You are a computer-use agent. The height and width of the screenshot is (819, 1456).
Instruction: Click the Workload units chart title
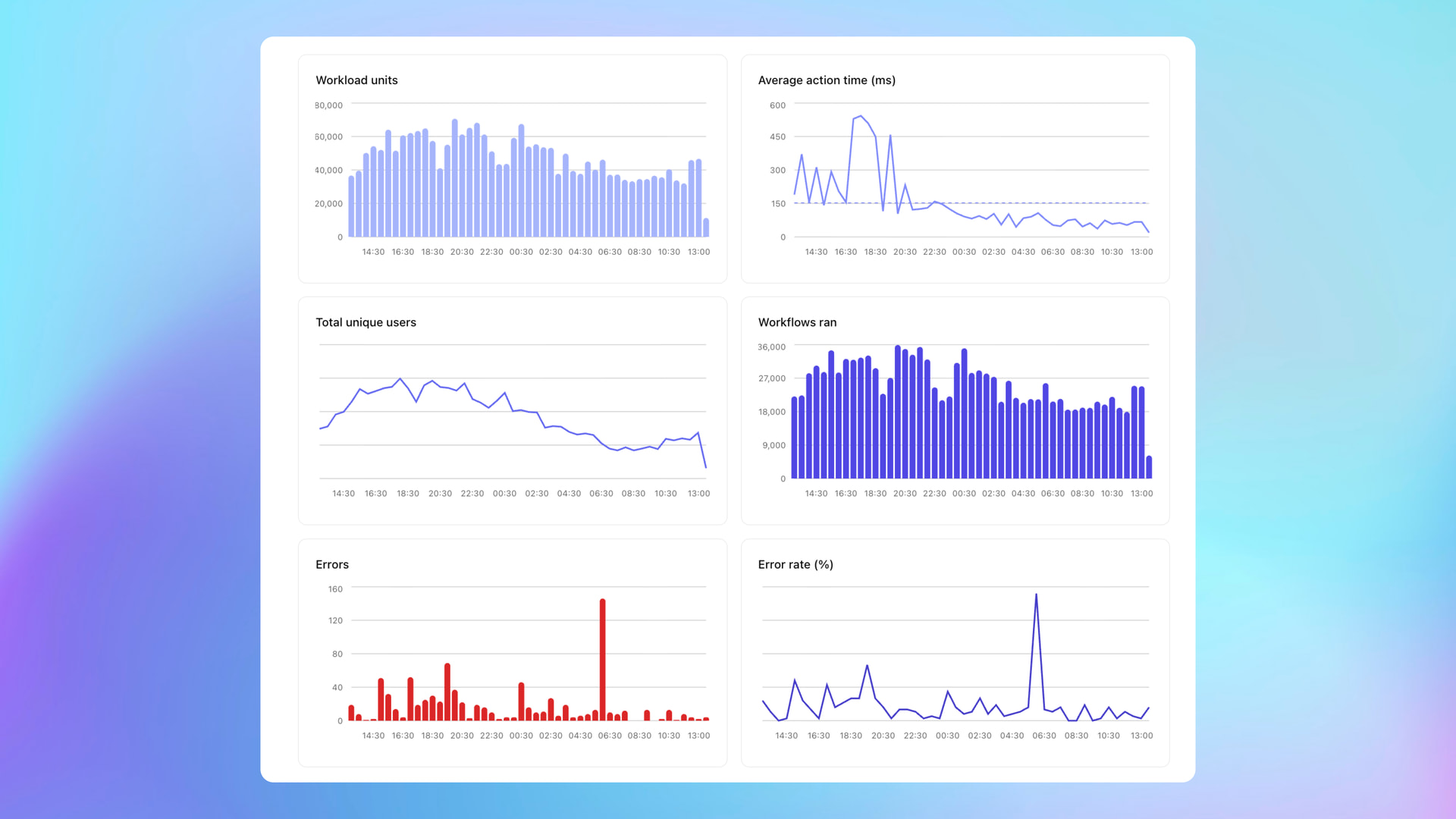356,80
